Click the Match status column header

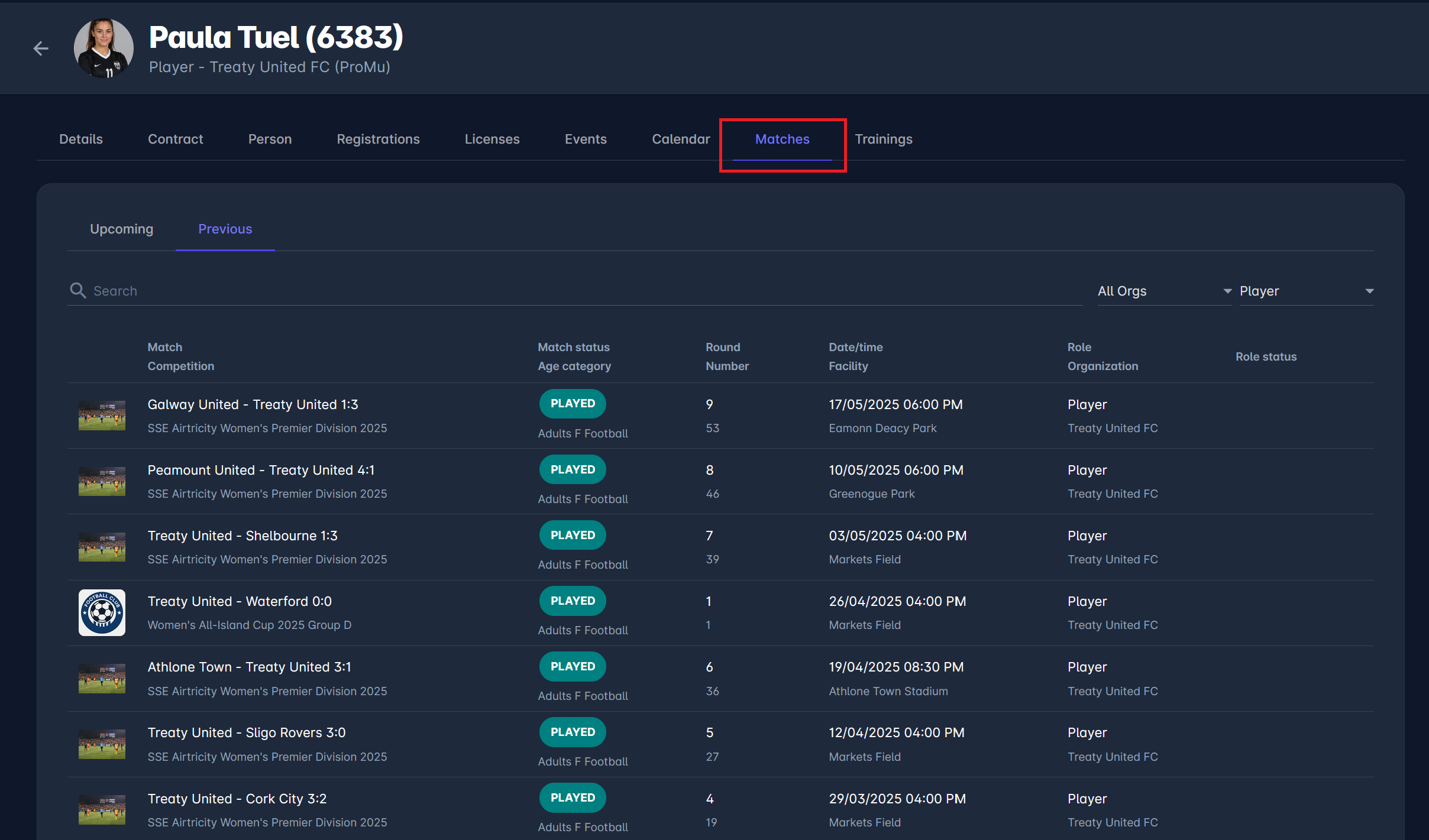click(x=574, y=347)
